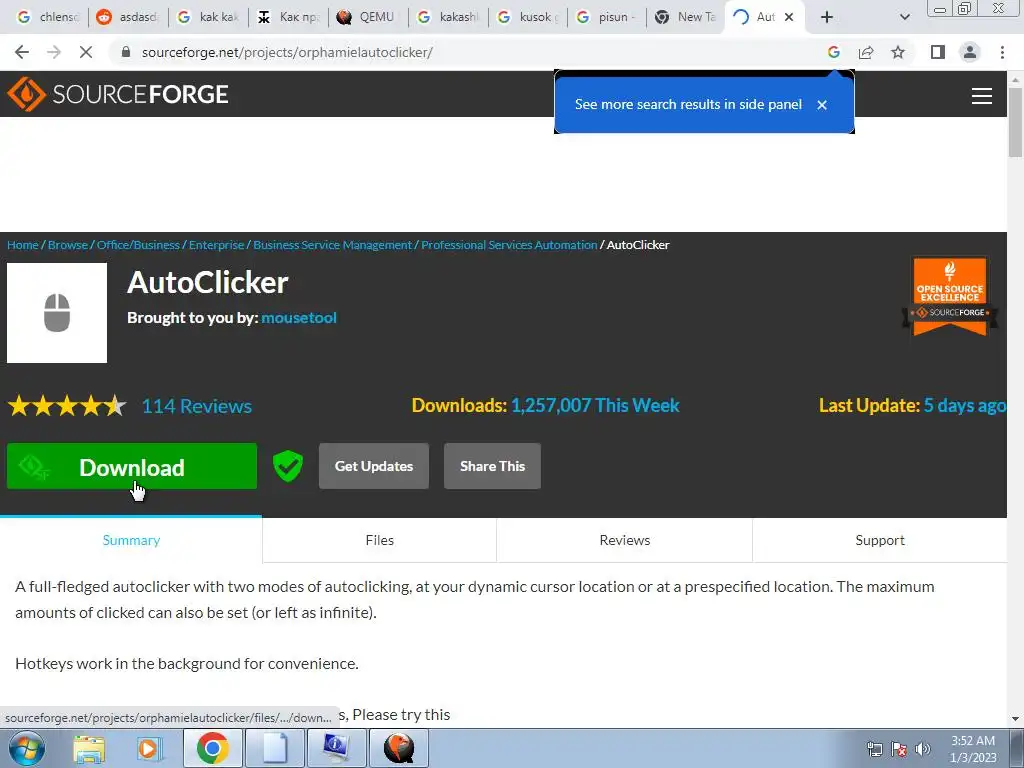Stop page loading with X button
Image resolution: width=1024 pixels, height=768 pixels.
[86, 52]
